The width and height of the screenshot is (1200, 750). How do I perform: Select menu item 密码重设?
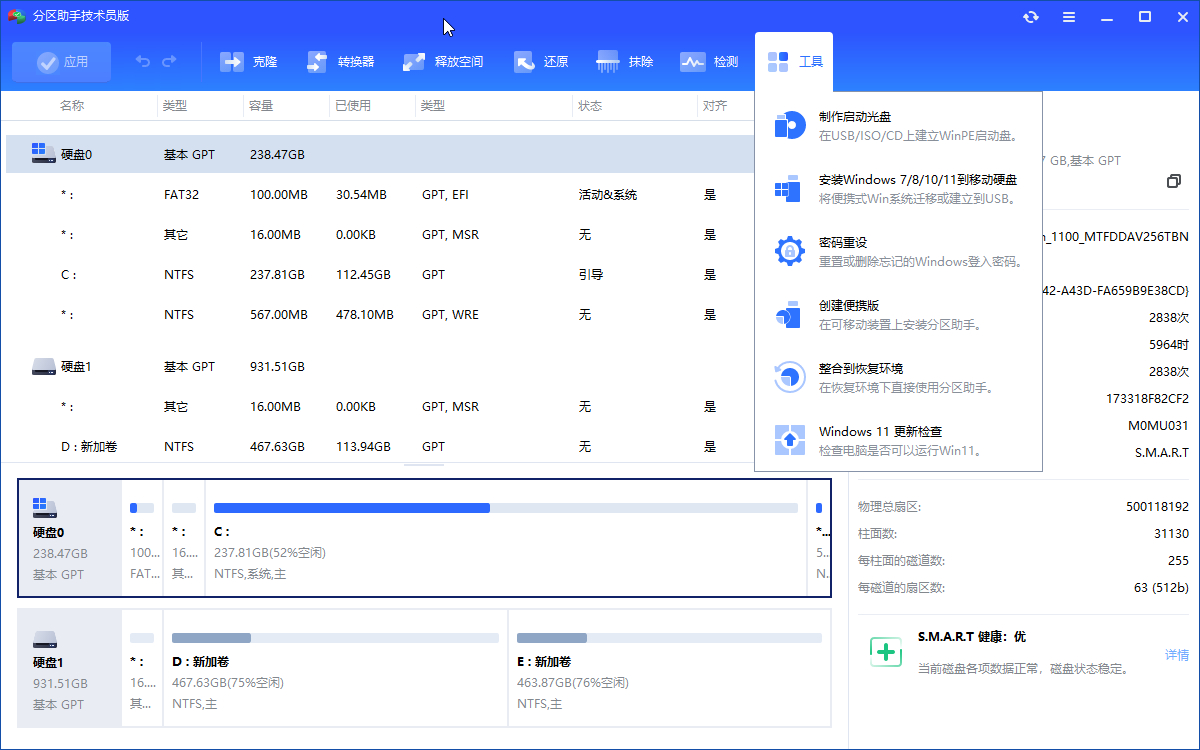click(898, 251)
